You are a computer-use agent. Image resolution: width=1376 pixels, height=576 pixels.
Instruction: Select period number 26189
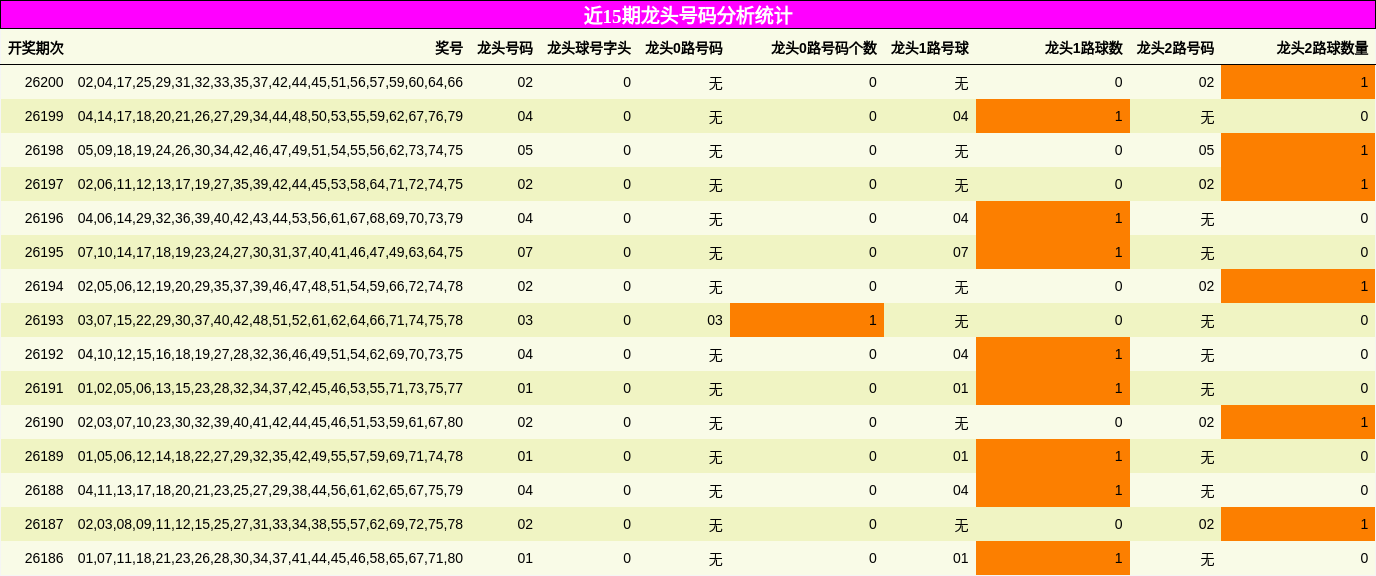coord(44,456)
